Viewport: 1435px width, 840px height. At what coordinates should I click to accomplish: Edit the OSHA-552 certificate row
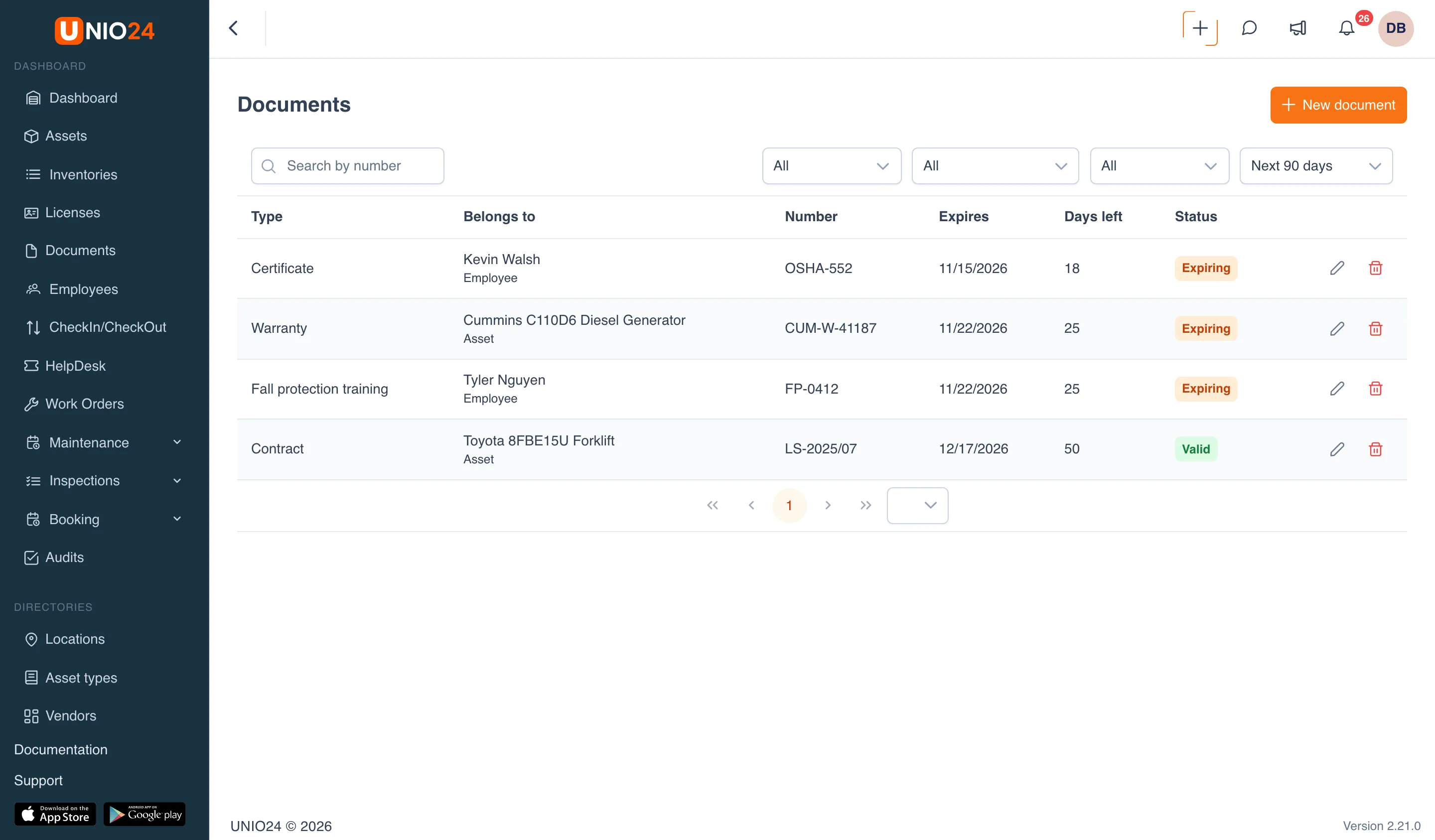coord(1337,268)
